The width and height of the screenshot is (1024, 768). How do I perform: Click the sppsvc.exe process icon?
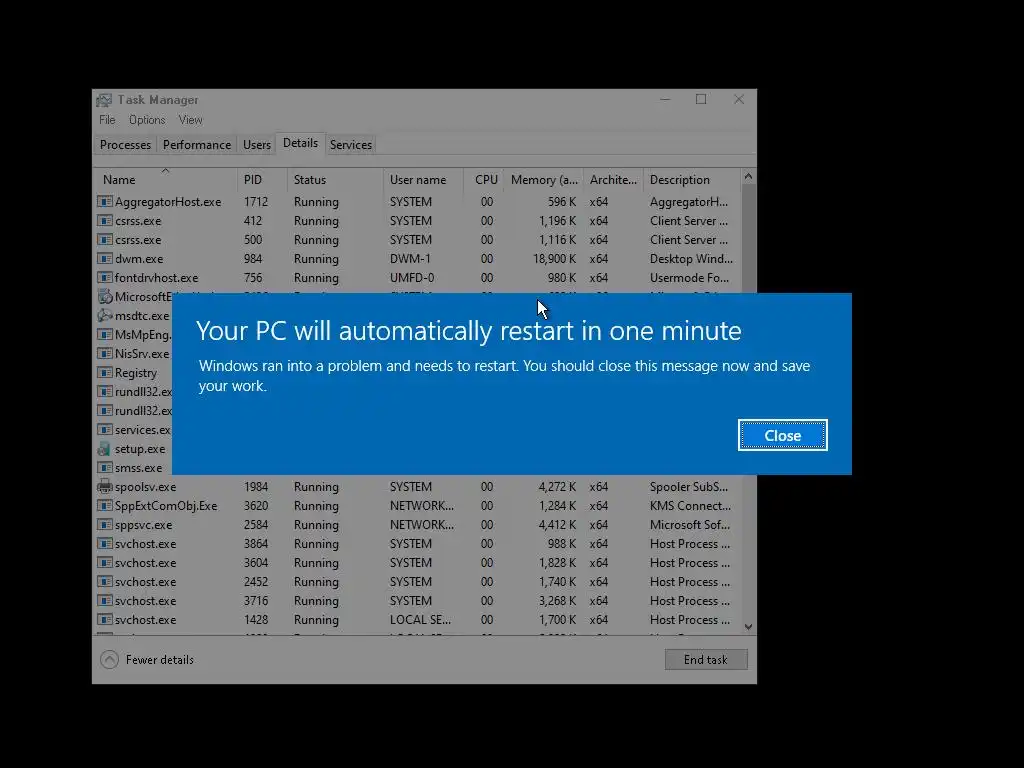pos(104,524)
